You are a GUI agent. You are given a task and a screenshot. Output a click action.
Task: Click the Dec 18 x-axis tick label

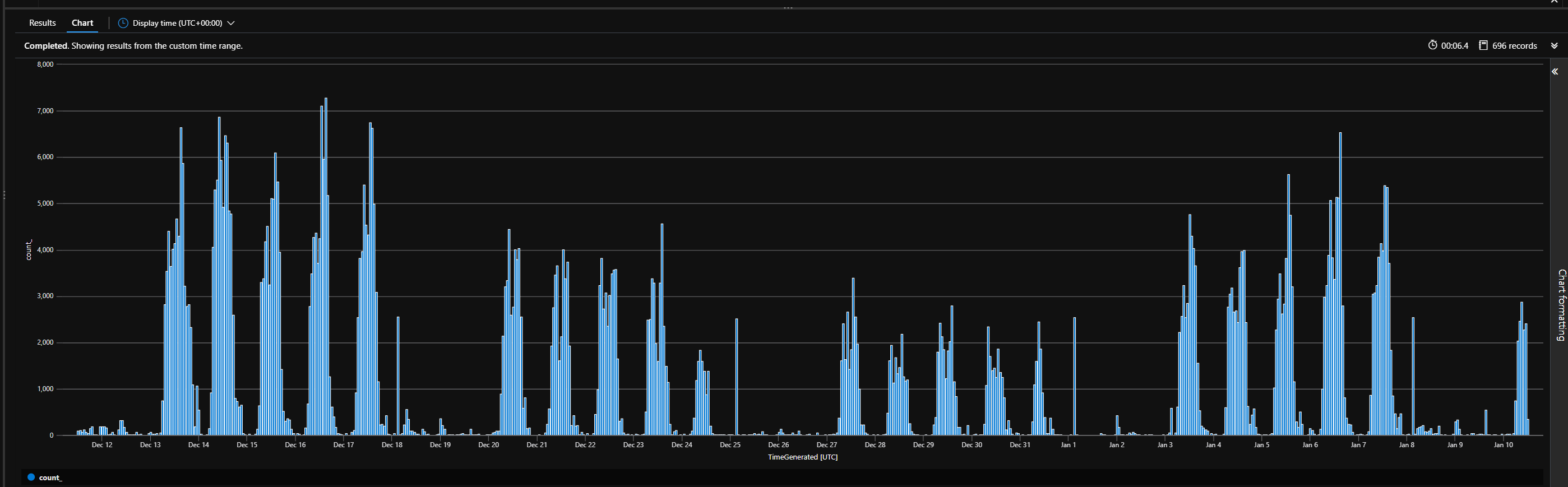392,445
